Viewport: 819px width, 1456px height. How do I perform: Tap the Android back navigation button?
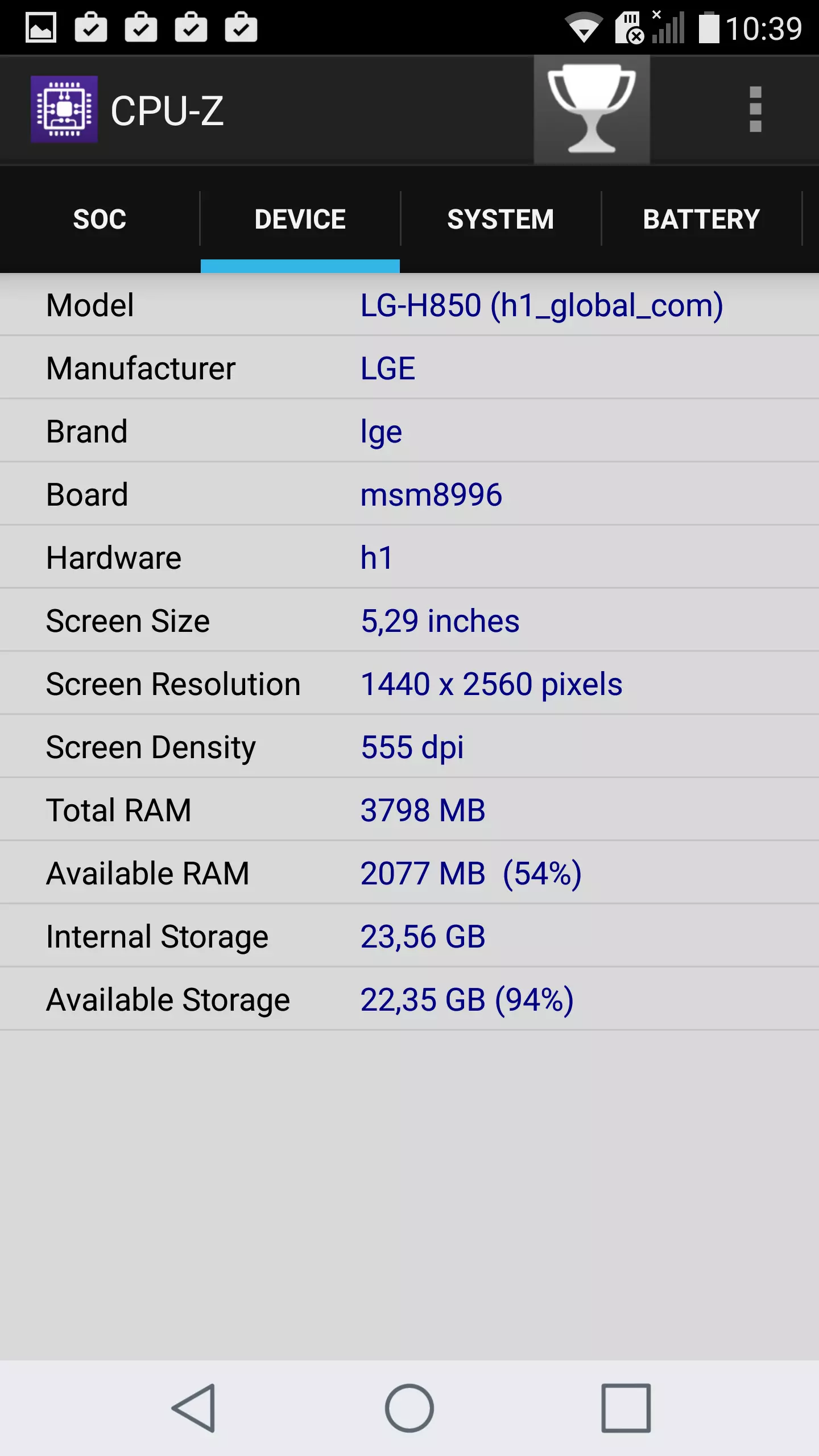(x=195, y=1408)
